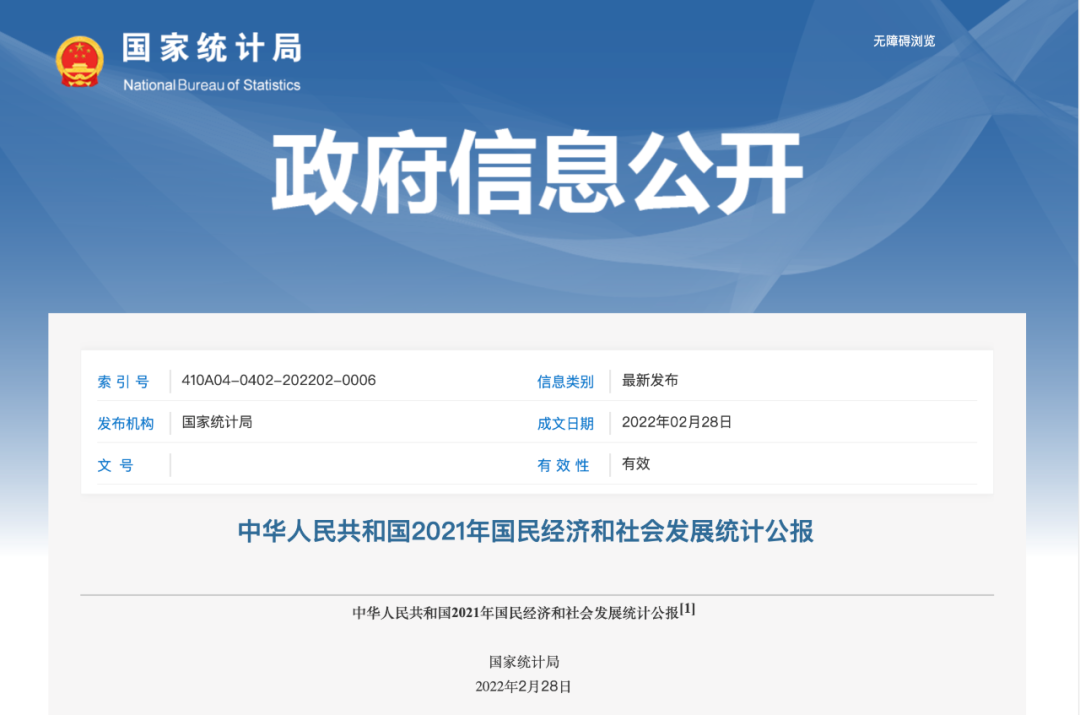The height and width of the screenshot is (715, 1080).
Task: Click the 最新发布 category value
Action: tap(650, 380)
